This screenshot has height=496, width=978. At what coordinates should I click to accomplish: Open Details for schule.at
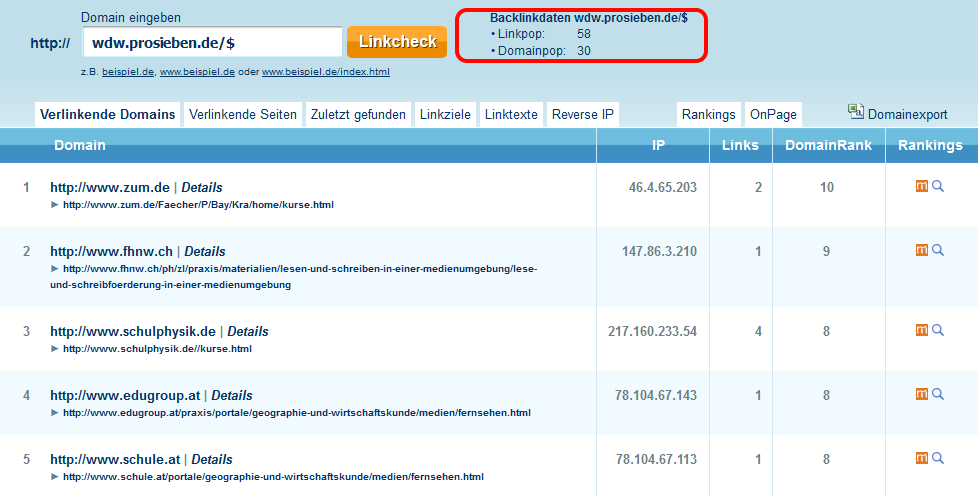[x=211, y=460]
